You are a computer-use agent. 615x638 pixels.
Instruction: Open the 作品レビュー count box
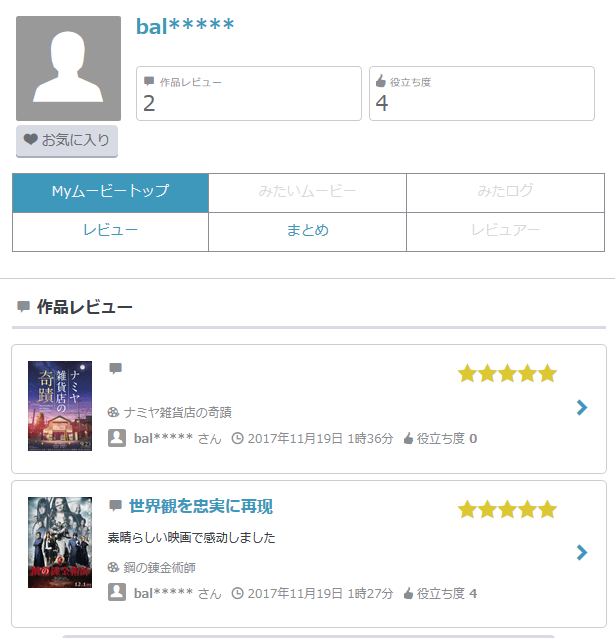[x=249, y=94]
